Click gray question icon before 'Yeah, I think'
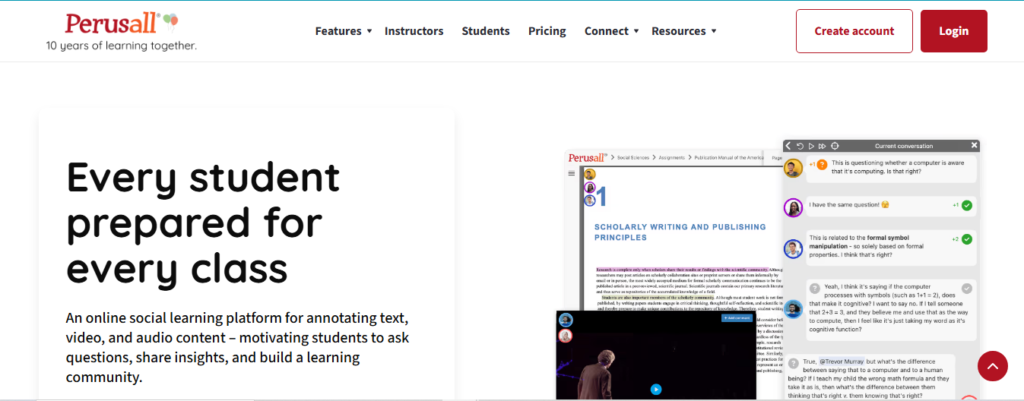This screenshot has width=1024, height=401. 814,288
